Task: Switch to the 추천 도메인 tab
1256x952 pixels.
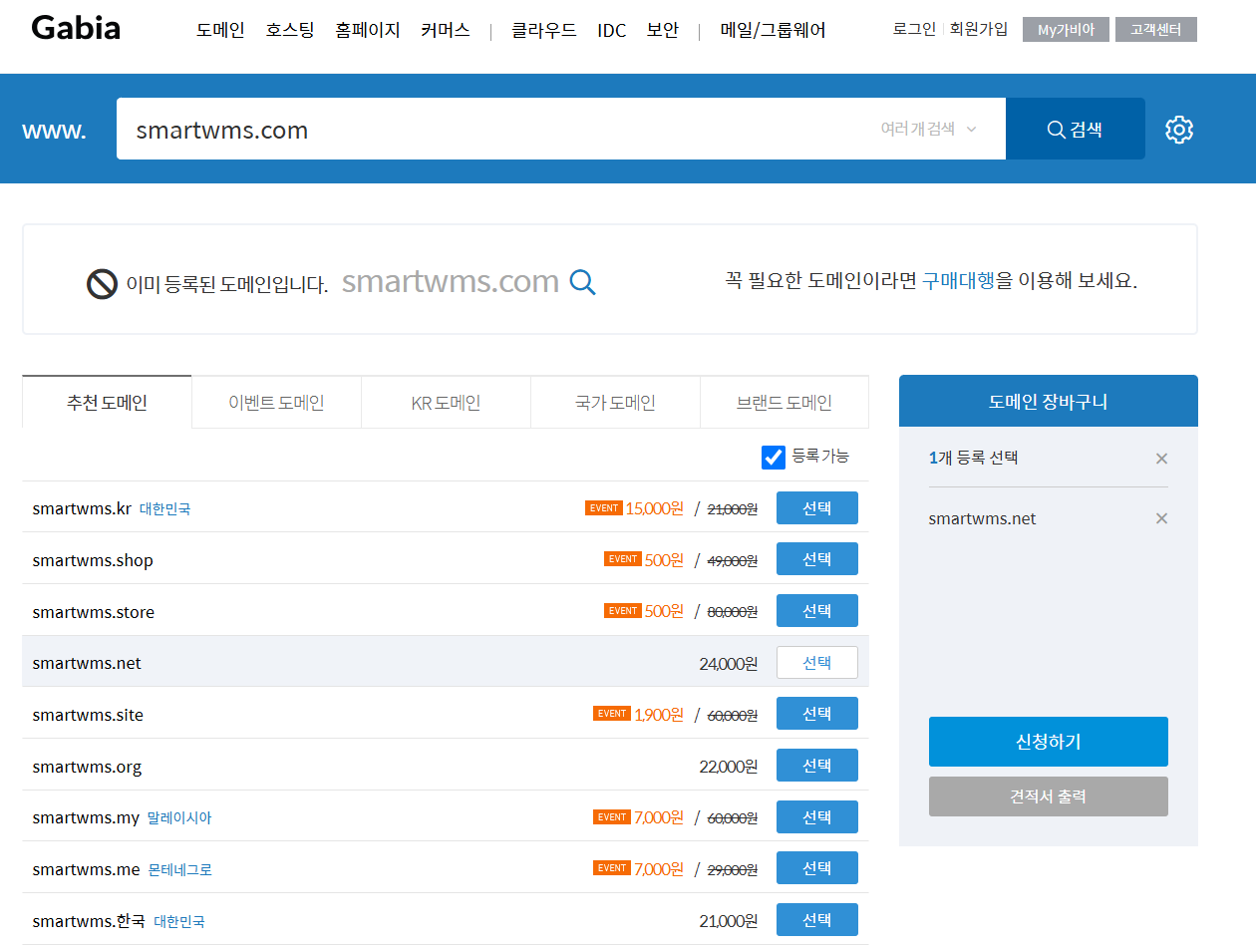Action: coord(107,402)
